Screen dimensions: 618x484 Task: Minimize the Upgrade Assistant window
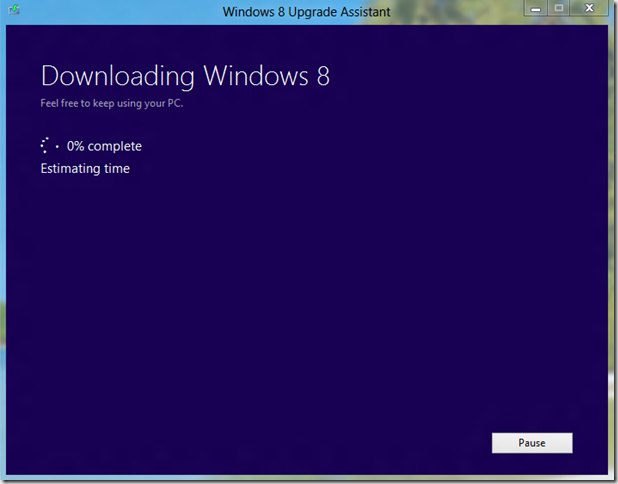[x=536, y=8]
